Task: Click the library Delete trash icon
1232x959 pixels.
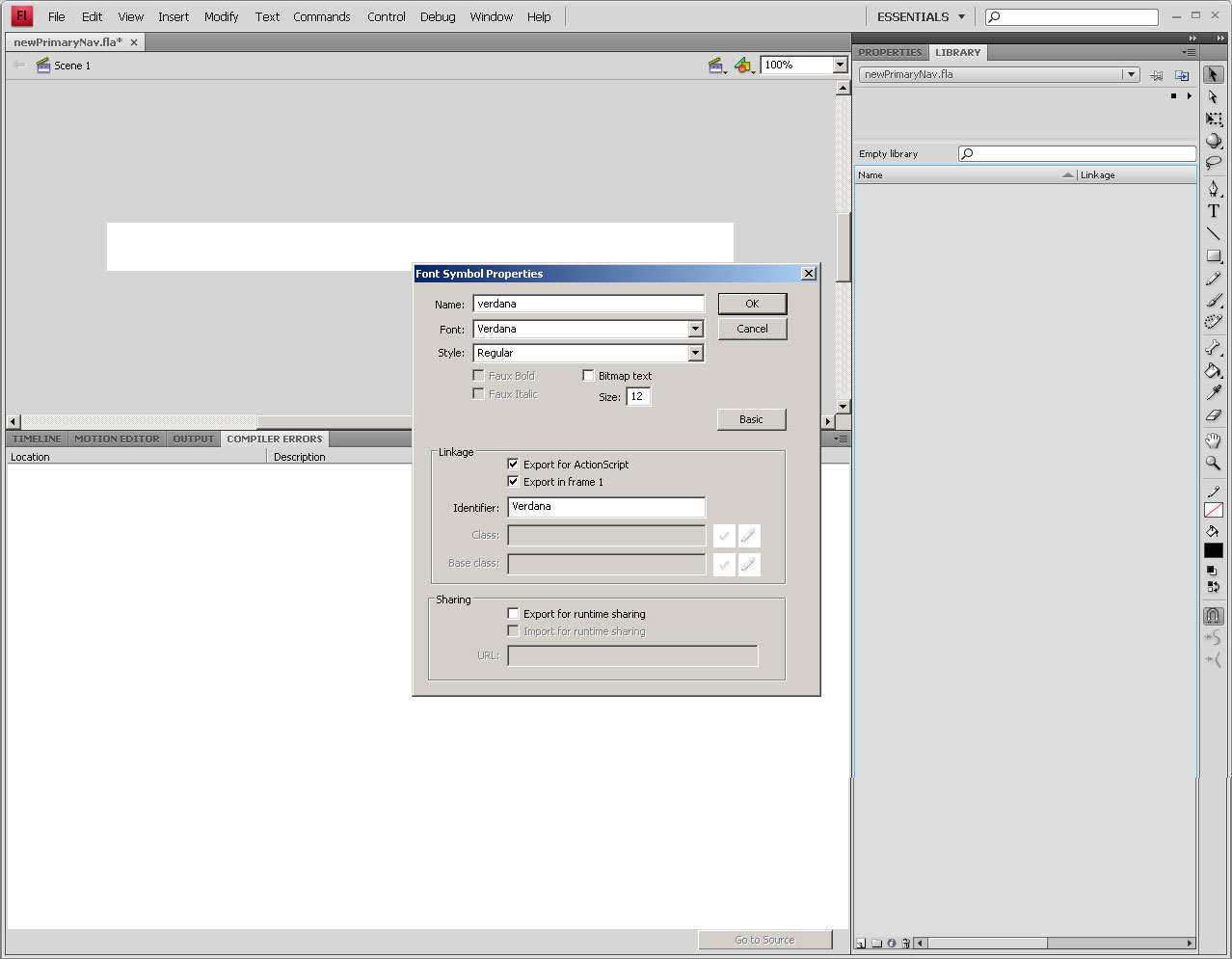Action: point(905,944)
